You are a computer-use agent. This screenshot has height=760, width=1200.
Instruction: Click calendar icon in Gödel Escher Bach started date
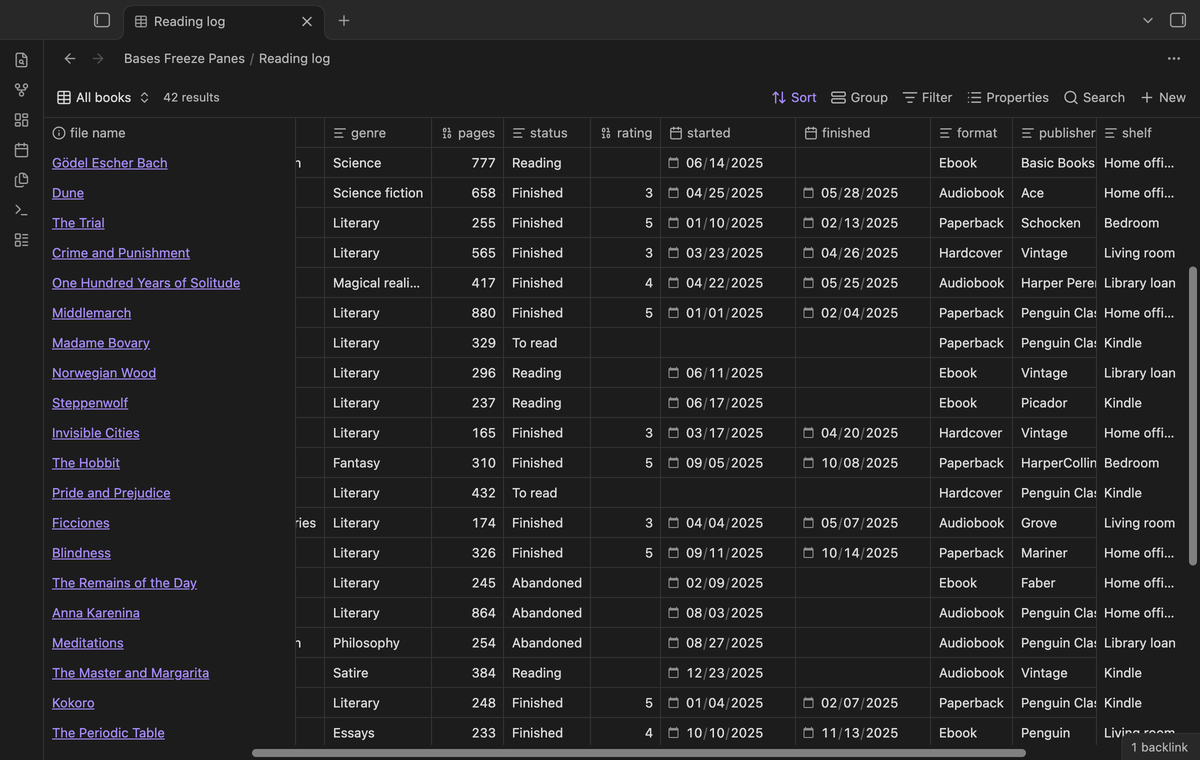(674, 163)
